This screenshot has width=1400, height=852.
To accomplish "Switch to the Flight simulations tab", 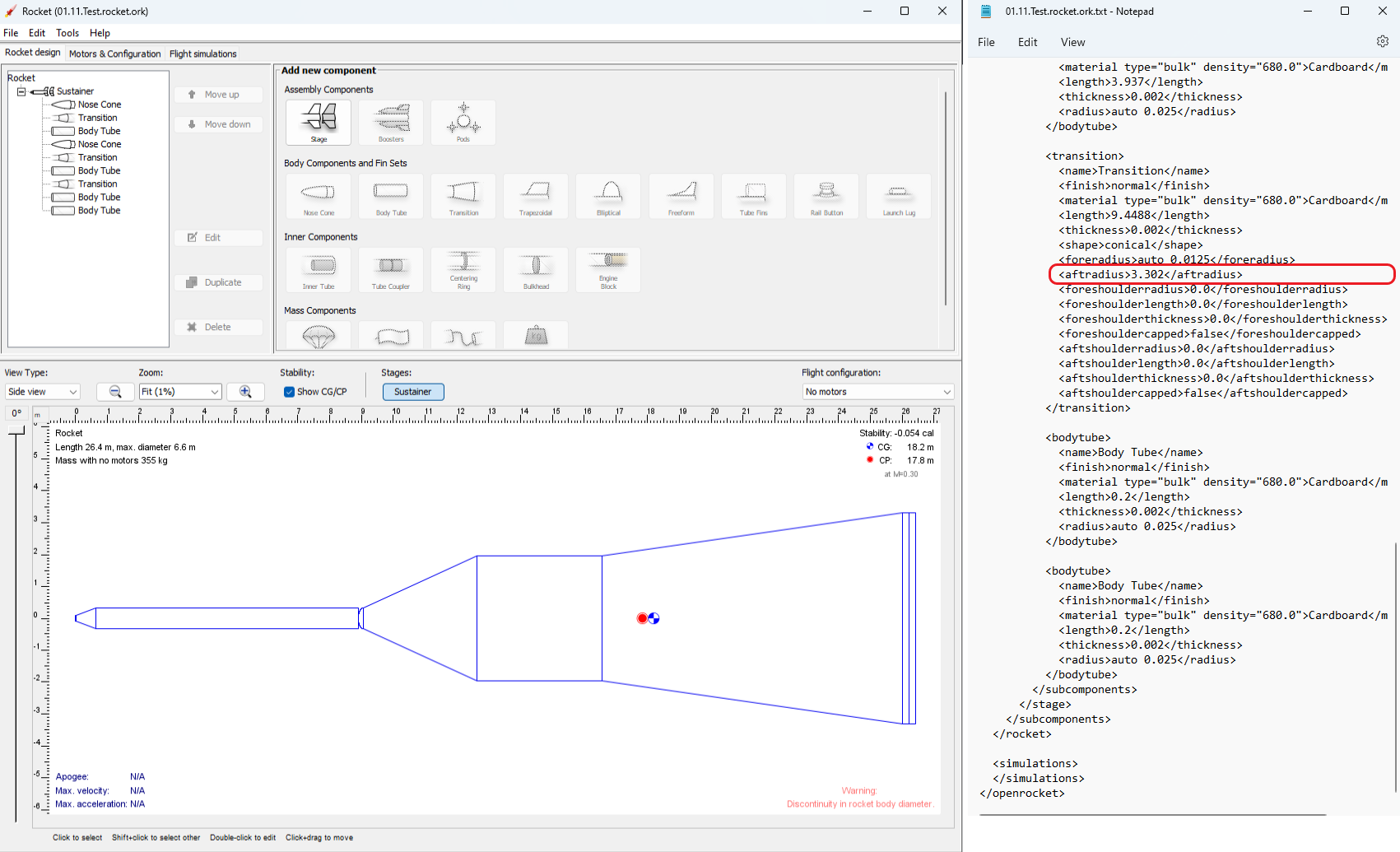I will pyautogui.click(x=202, y=54).
